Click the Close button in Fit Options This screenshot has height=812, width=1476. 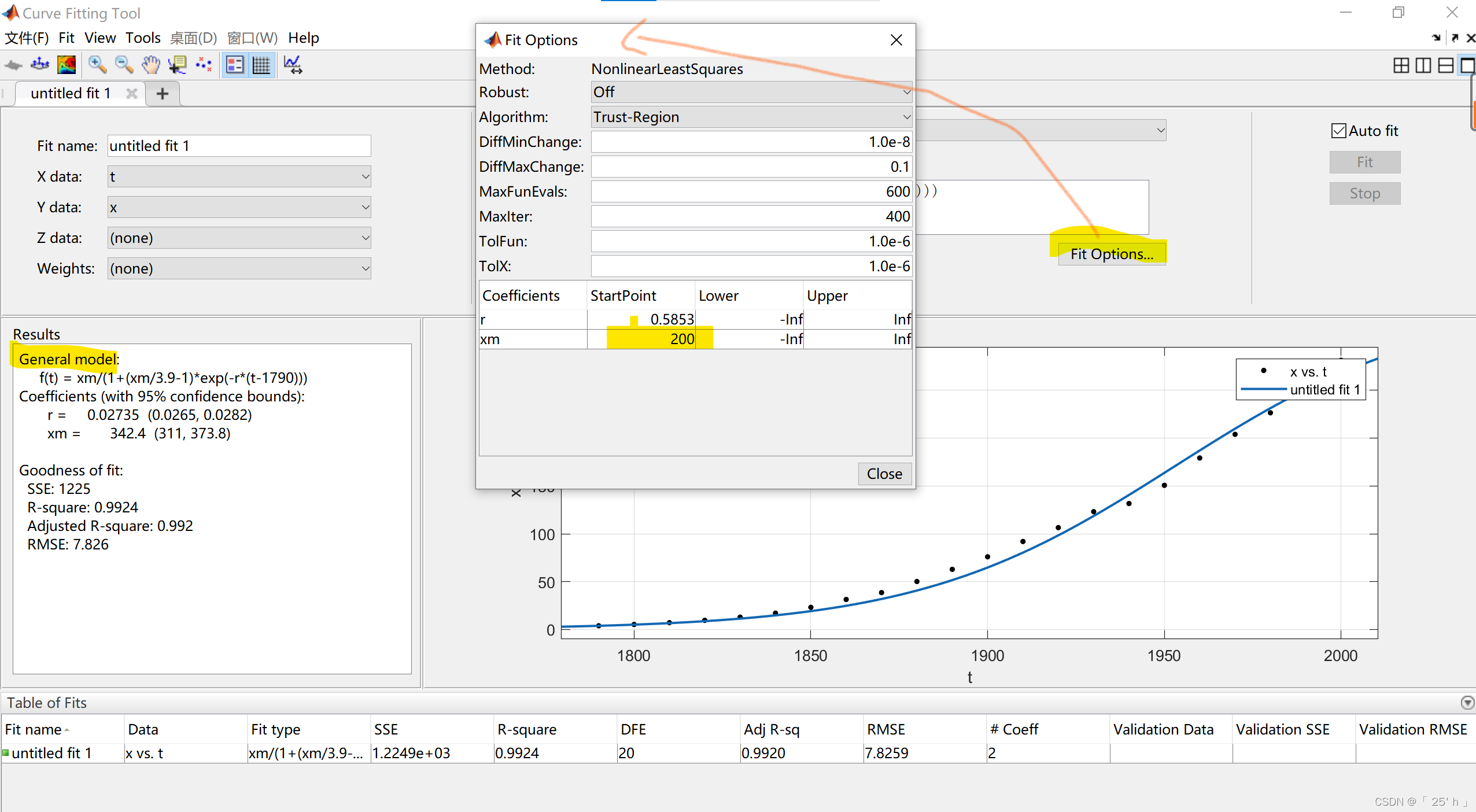884,474
